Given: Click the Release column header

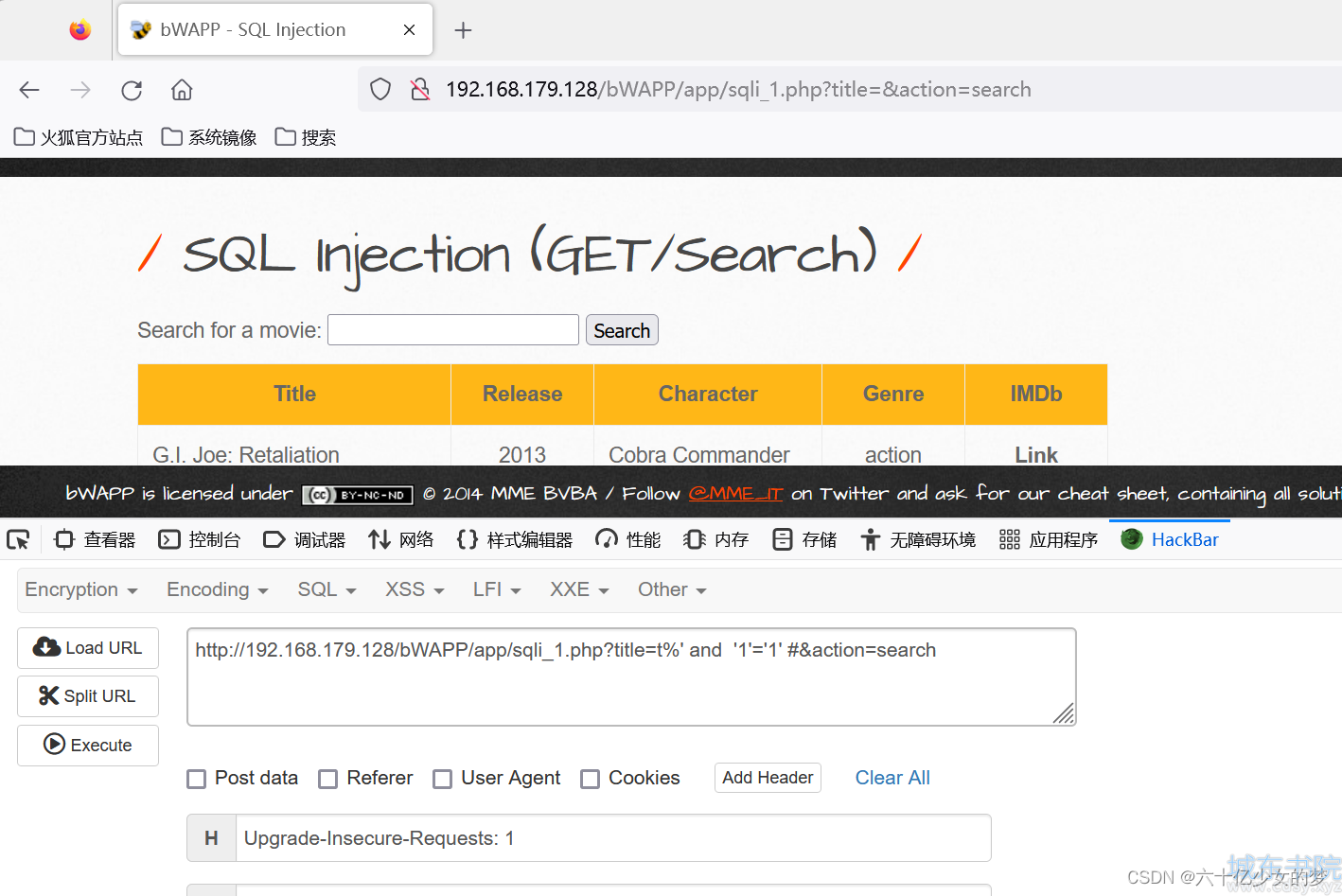Looking at the screenshot, I should pyautogui.click(x=522, y=395).
